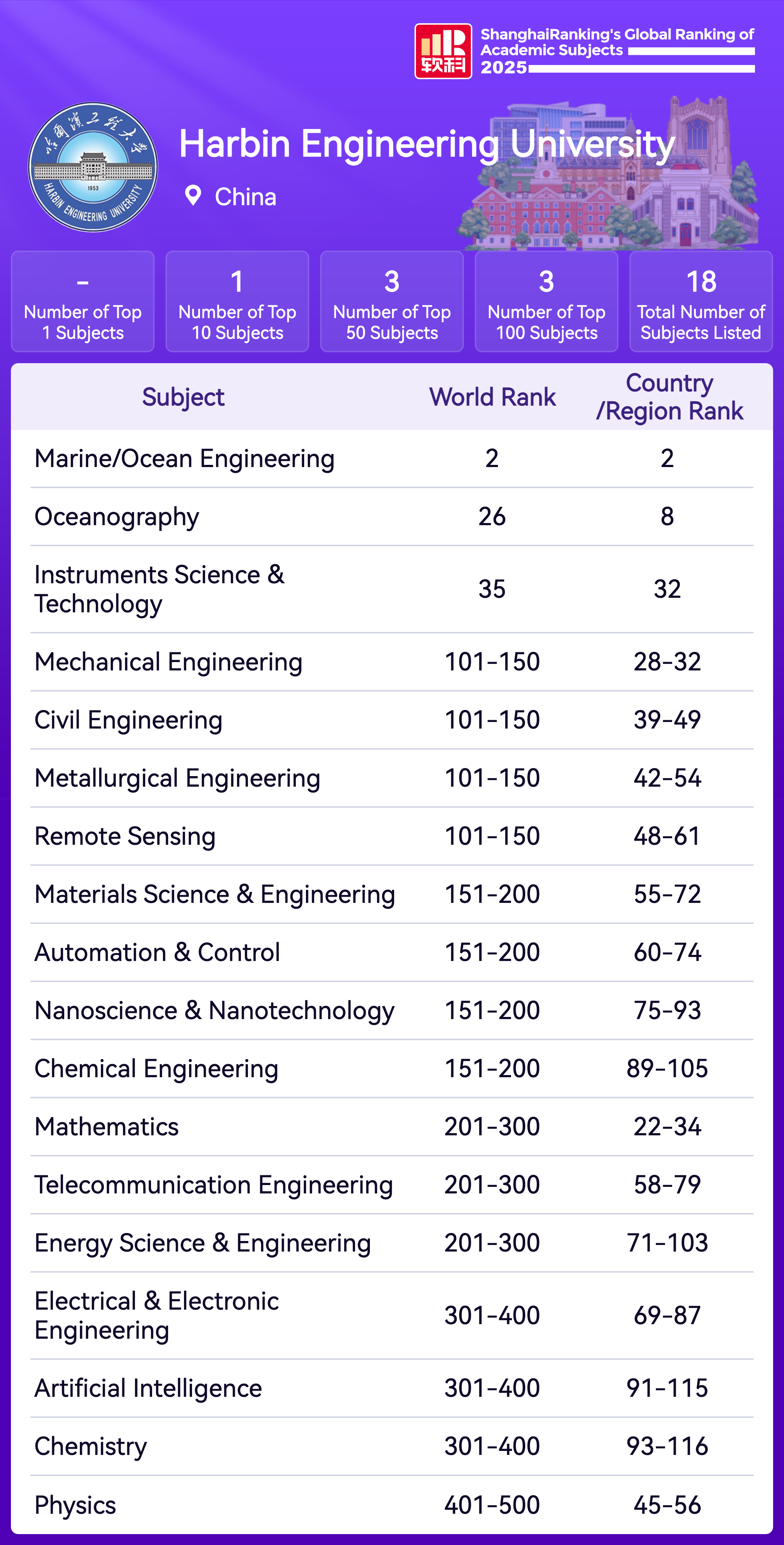Click the Country/Region Rank column header
784x1545 pixels.
tap(669, 397)
